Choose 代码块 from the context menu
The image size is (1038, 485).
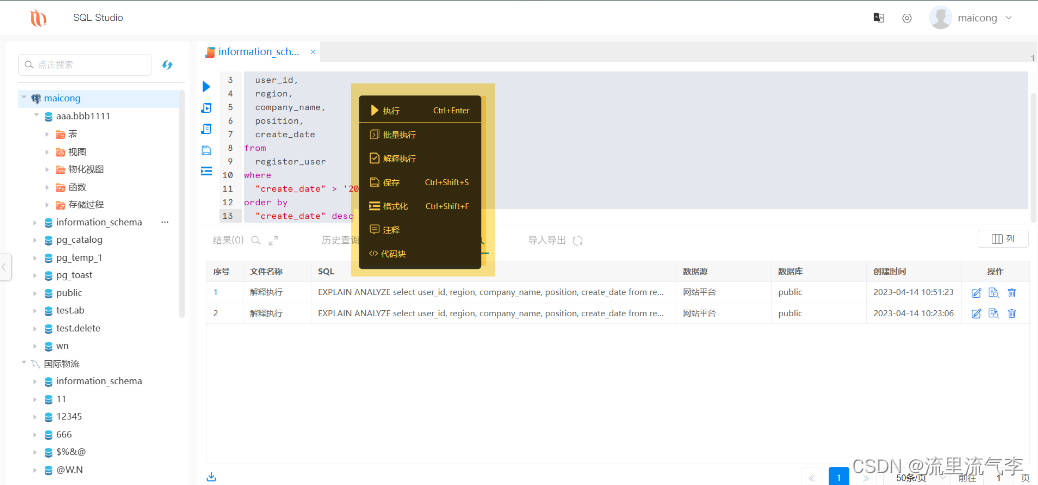(x=420, y=253)
